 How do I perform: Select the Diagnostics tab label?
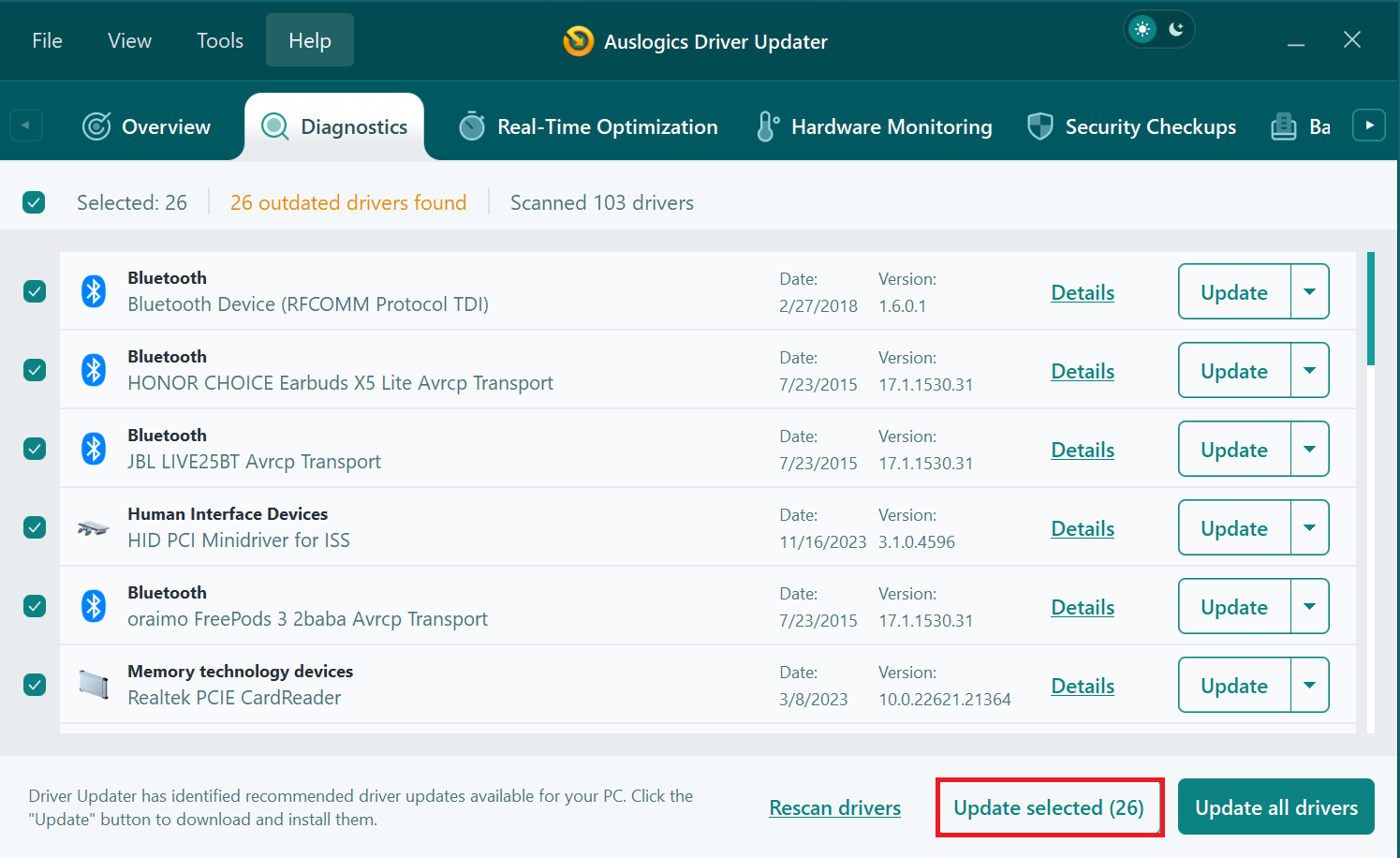click(354, 126)
